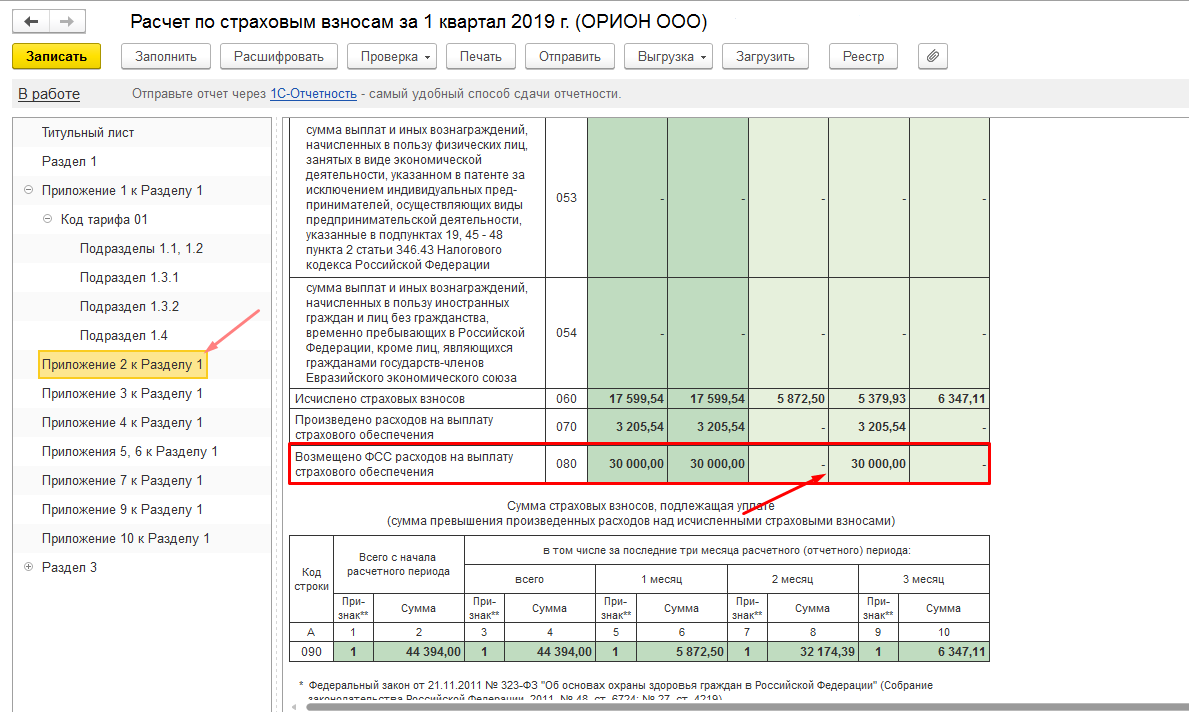Image resolution: width=1189 pixels, height=712 pixels.
Task: Click the 5 379,93 cell in row 060
Action: [x=869, y=399]
